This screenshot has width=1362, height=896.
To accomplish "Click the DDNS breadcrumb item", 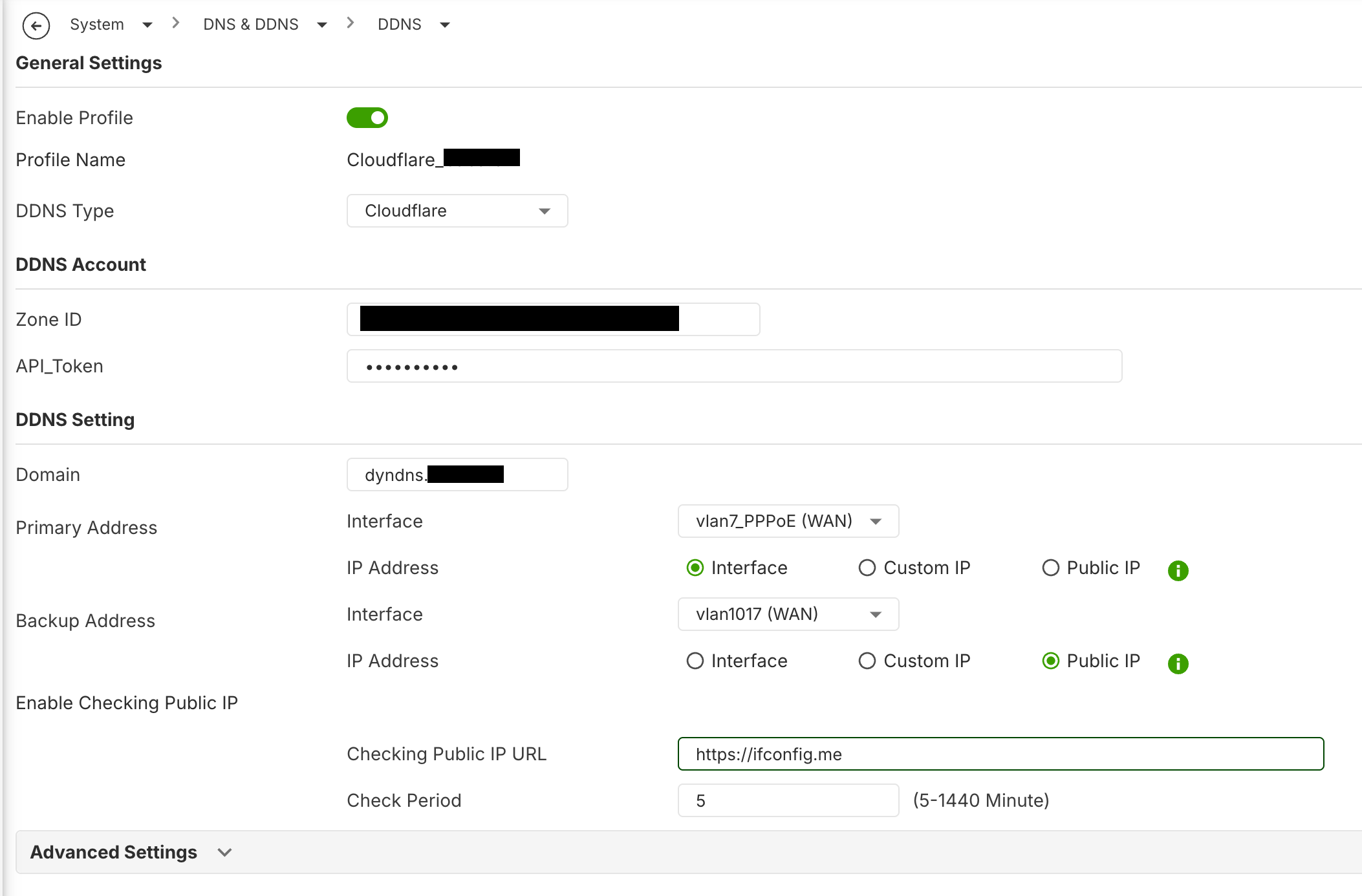I will pos(400,25).
